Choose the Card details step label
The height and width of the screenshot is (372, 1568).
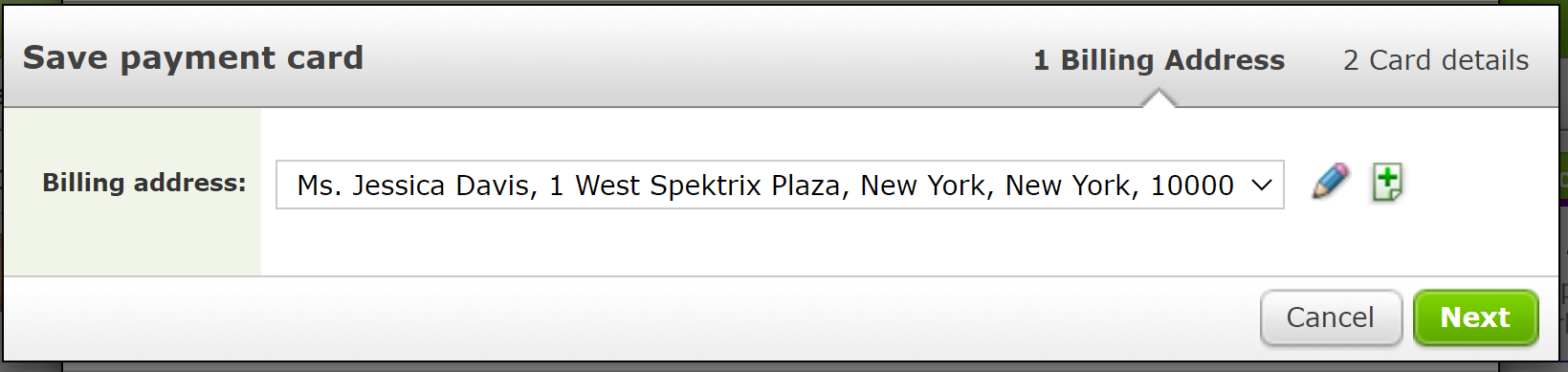(x=1436, y=60)
